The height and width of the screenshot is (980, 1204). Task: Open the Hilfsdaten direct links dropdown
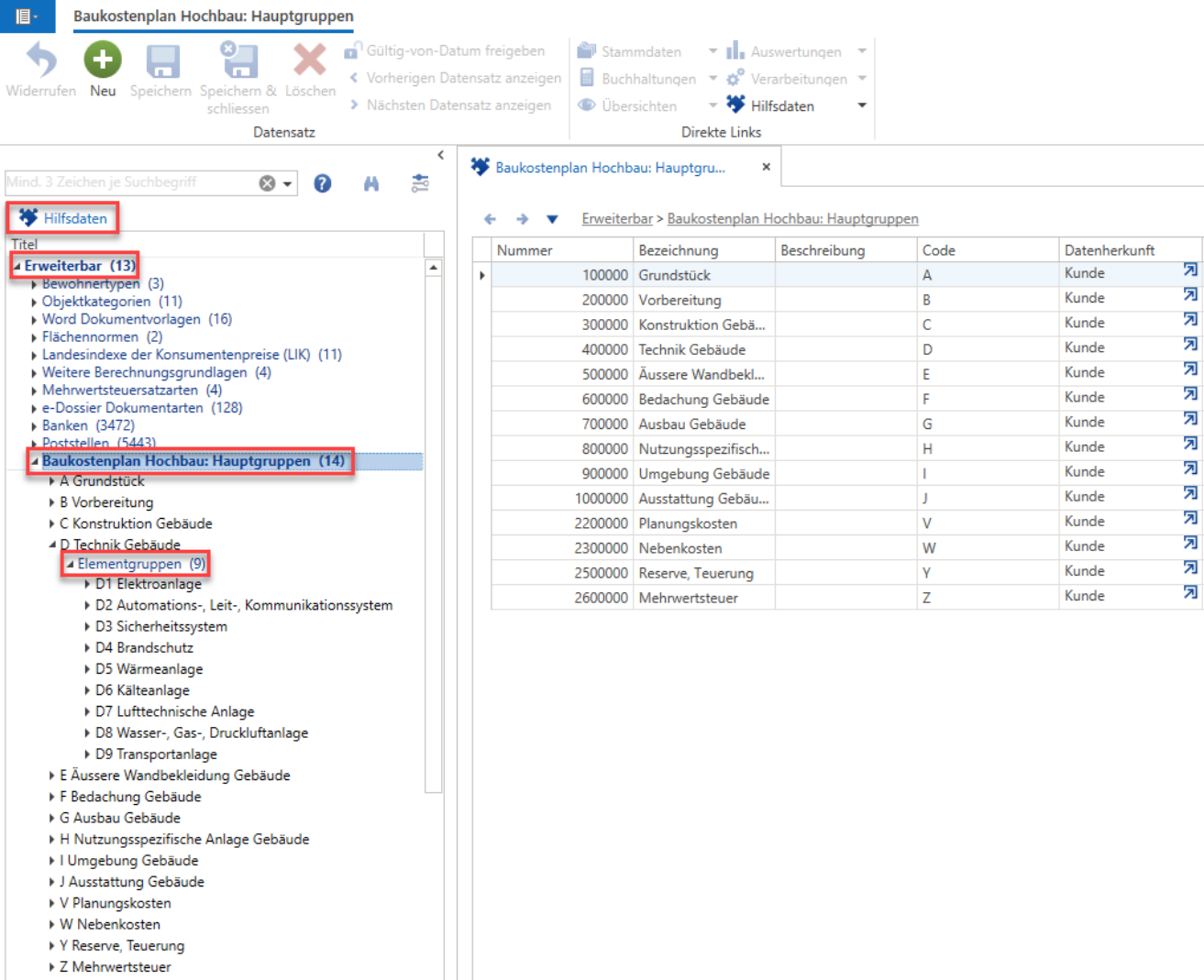(x=862, y=105)
